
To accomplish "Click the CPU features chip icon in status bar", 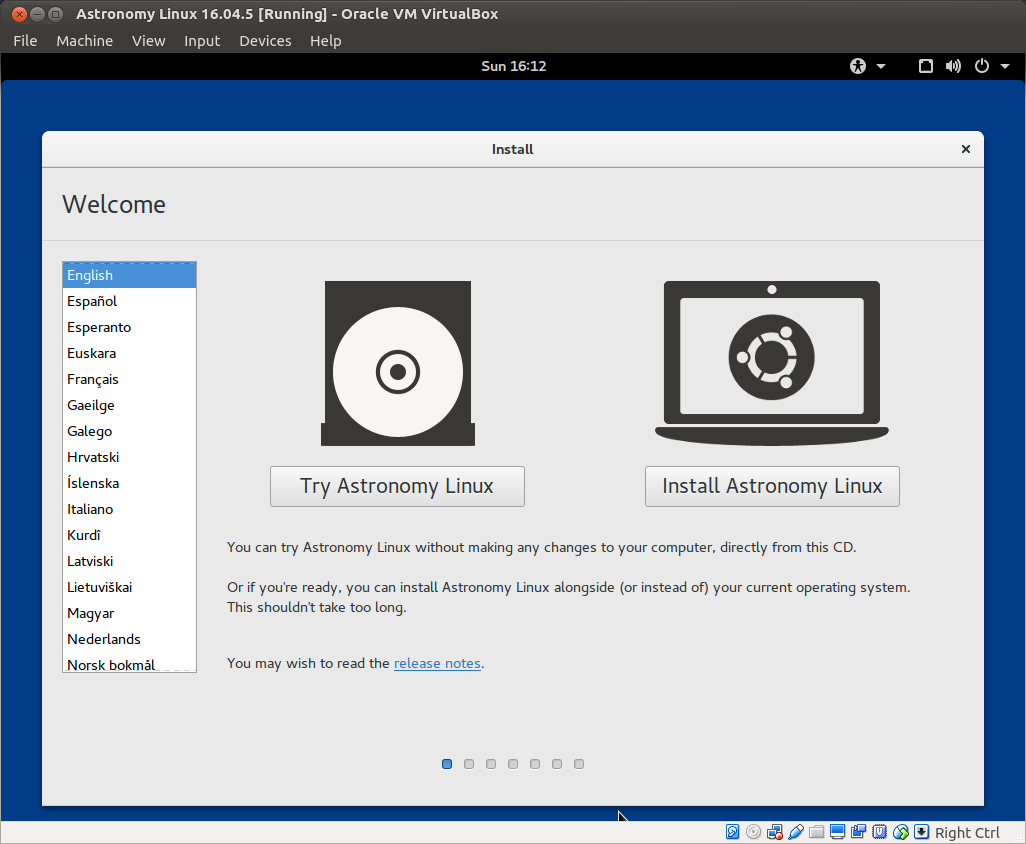I will (879, 831).
